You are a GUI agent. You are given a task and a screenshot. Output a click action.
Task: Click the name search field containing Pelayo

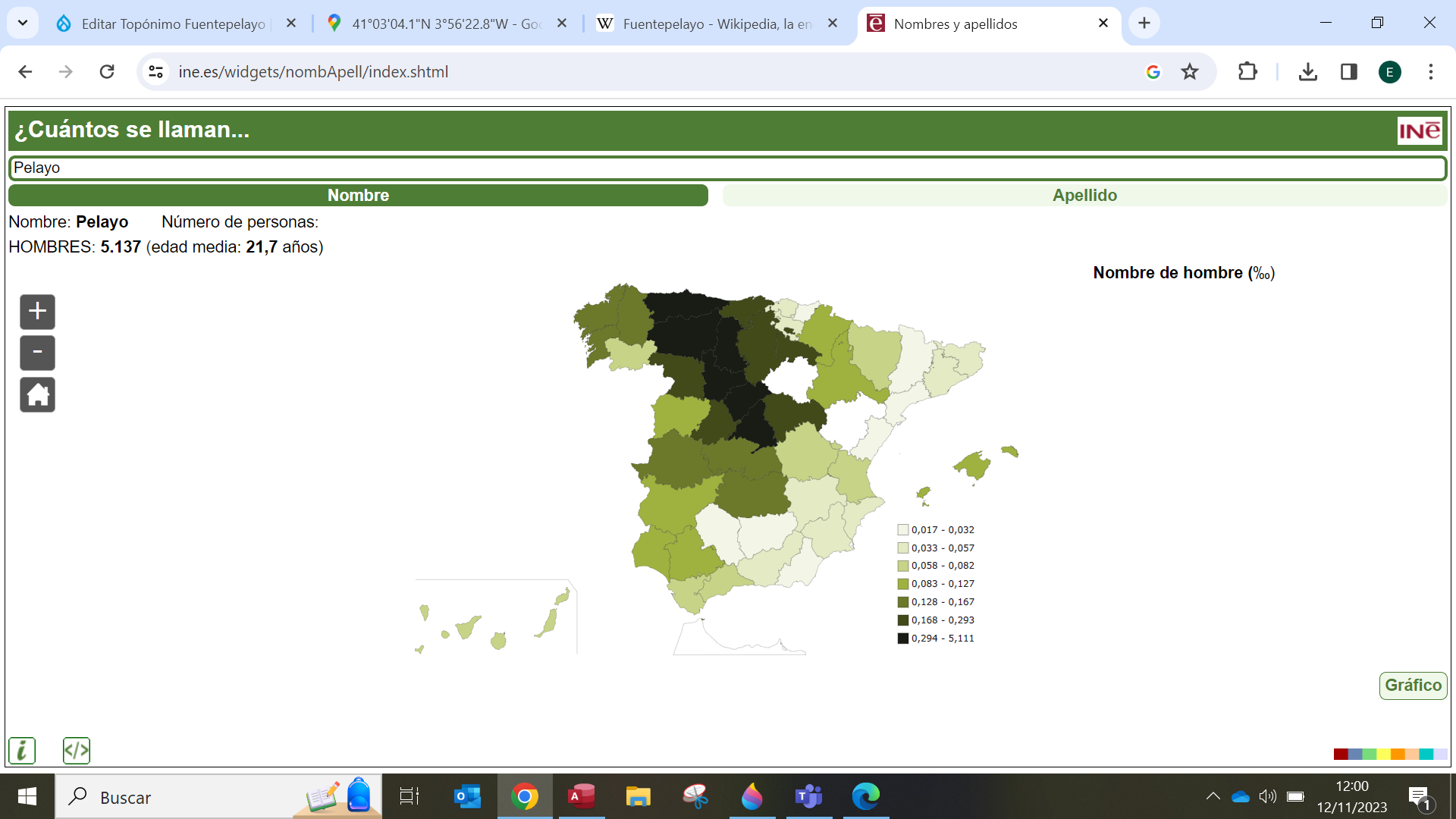point(728,168)
